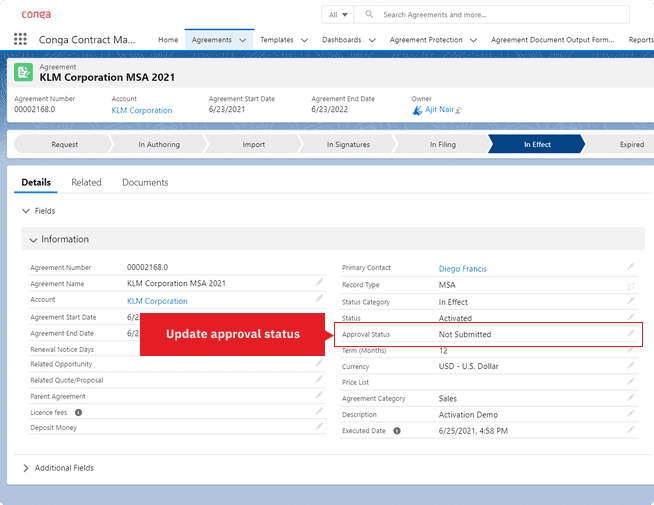Edit Agreement Name using pencil icon

coord(319,283)
